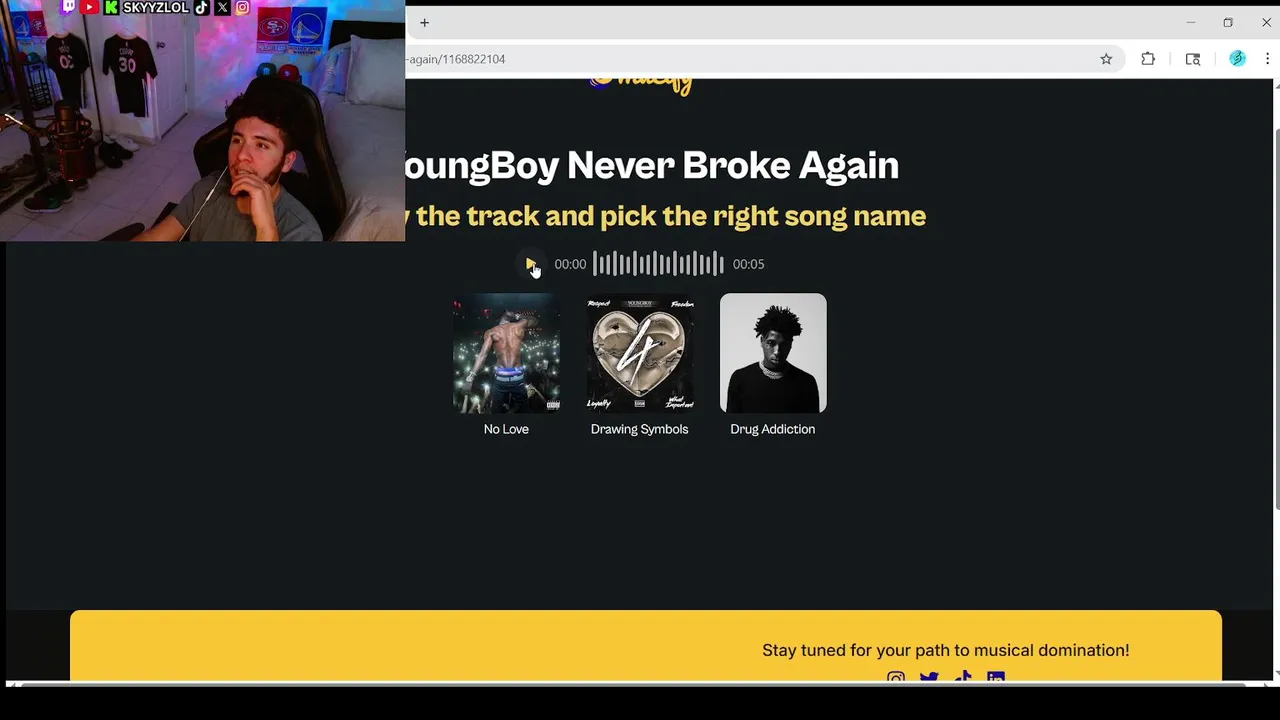Screen dimensions: 1280x720
Task: Open the browser Extensions puzzle icon
Action: point(1148,59)
